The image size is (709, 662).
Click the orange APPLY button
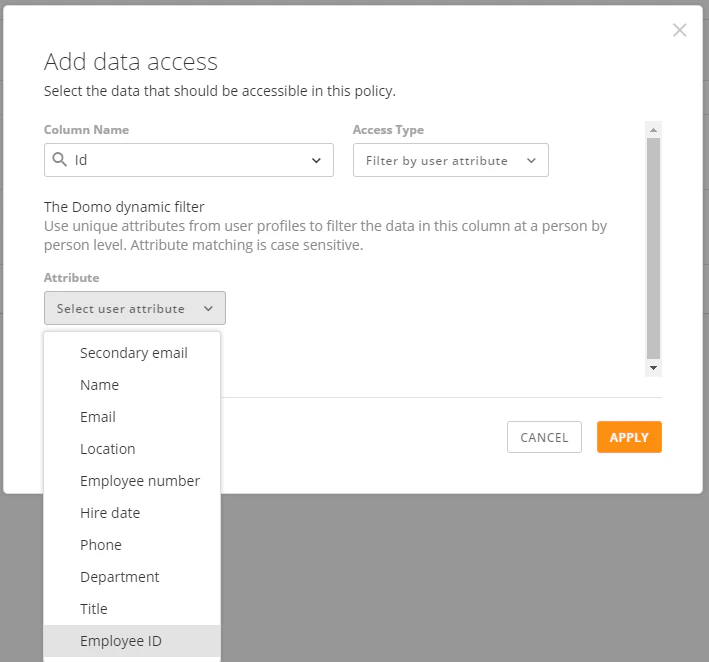pyautogui.click(x=629, y=437)
